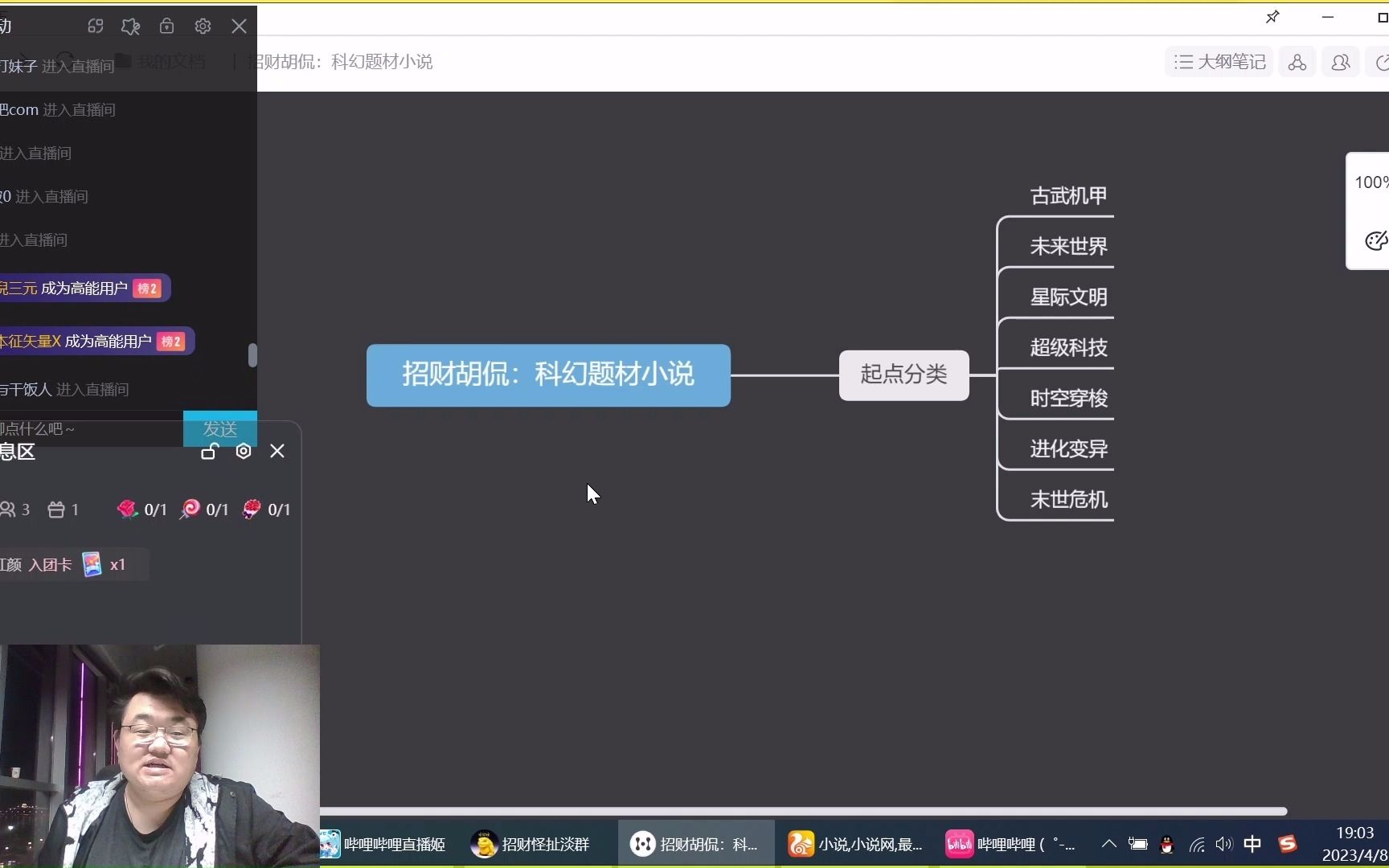Click the 榜2 badge next to 本征矢量X

(x=171, y=342)
